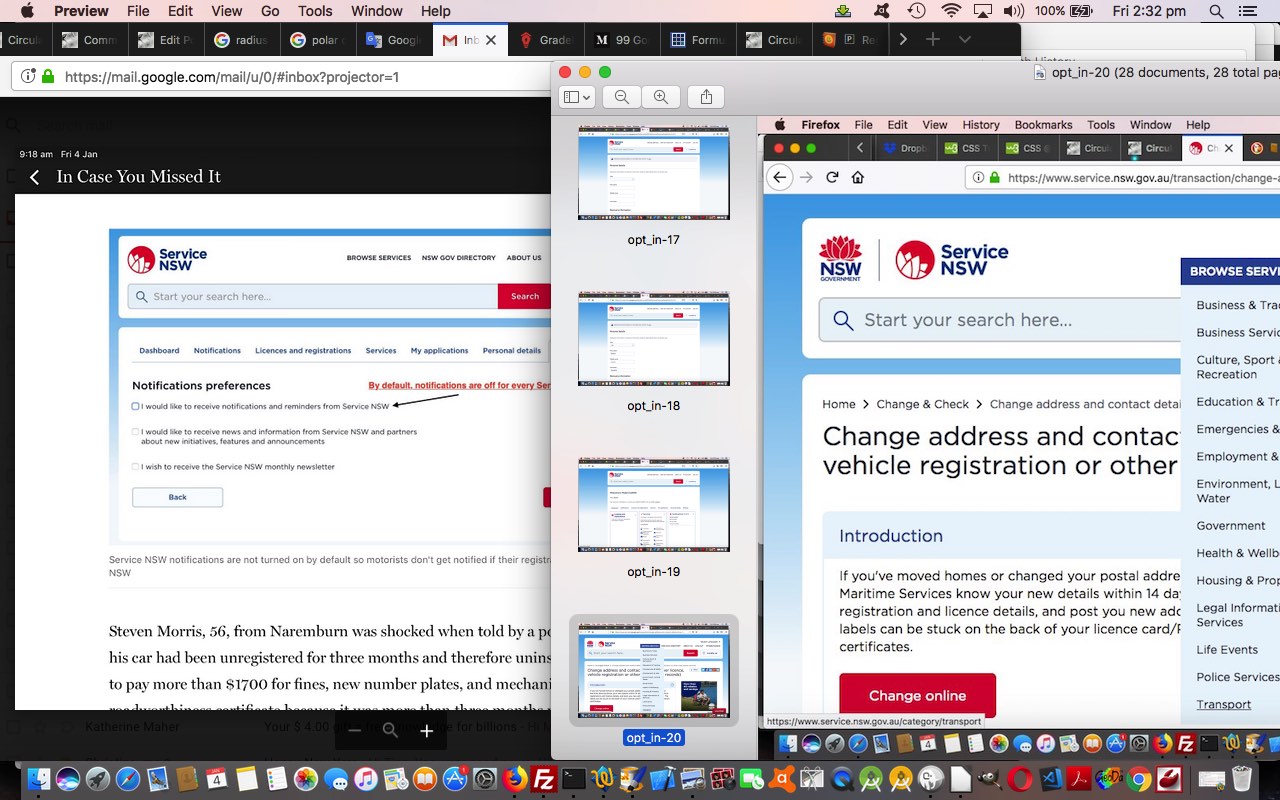Click the Licences and registrations tab in email image

click(303, 351)
